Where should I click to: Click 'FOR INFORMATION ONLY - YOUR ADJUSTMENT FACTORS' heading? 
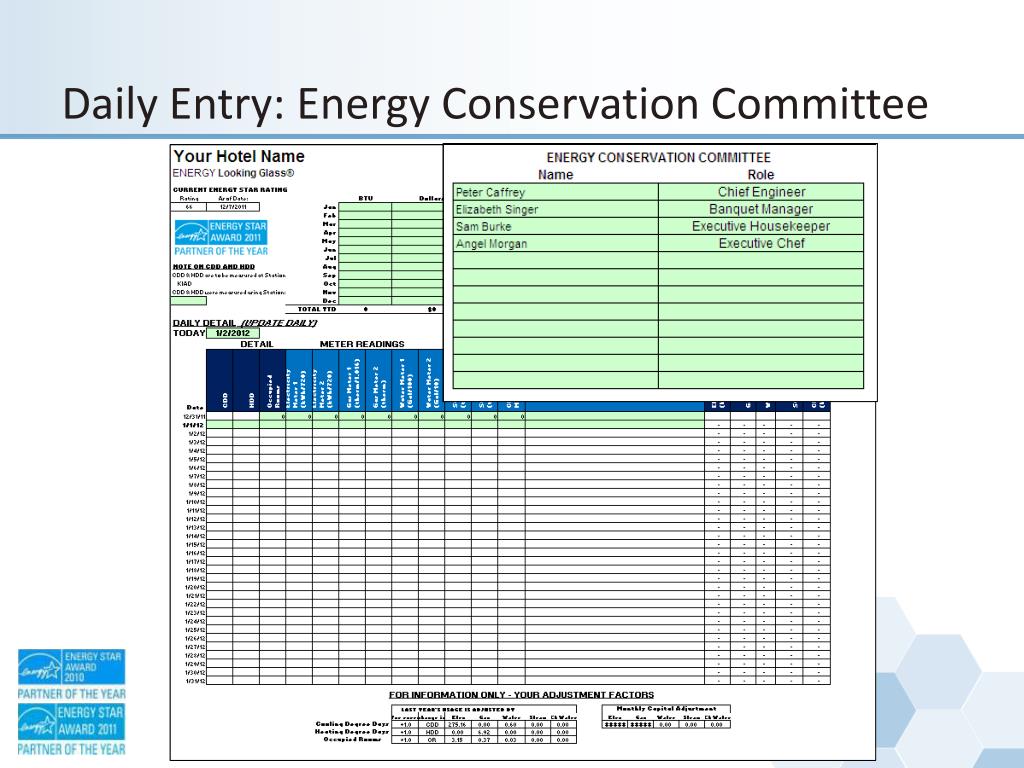[521, 695]
